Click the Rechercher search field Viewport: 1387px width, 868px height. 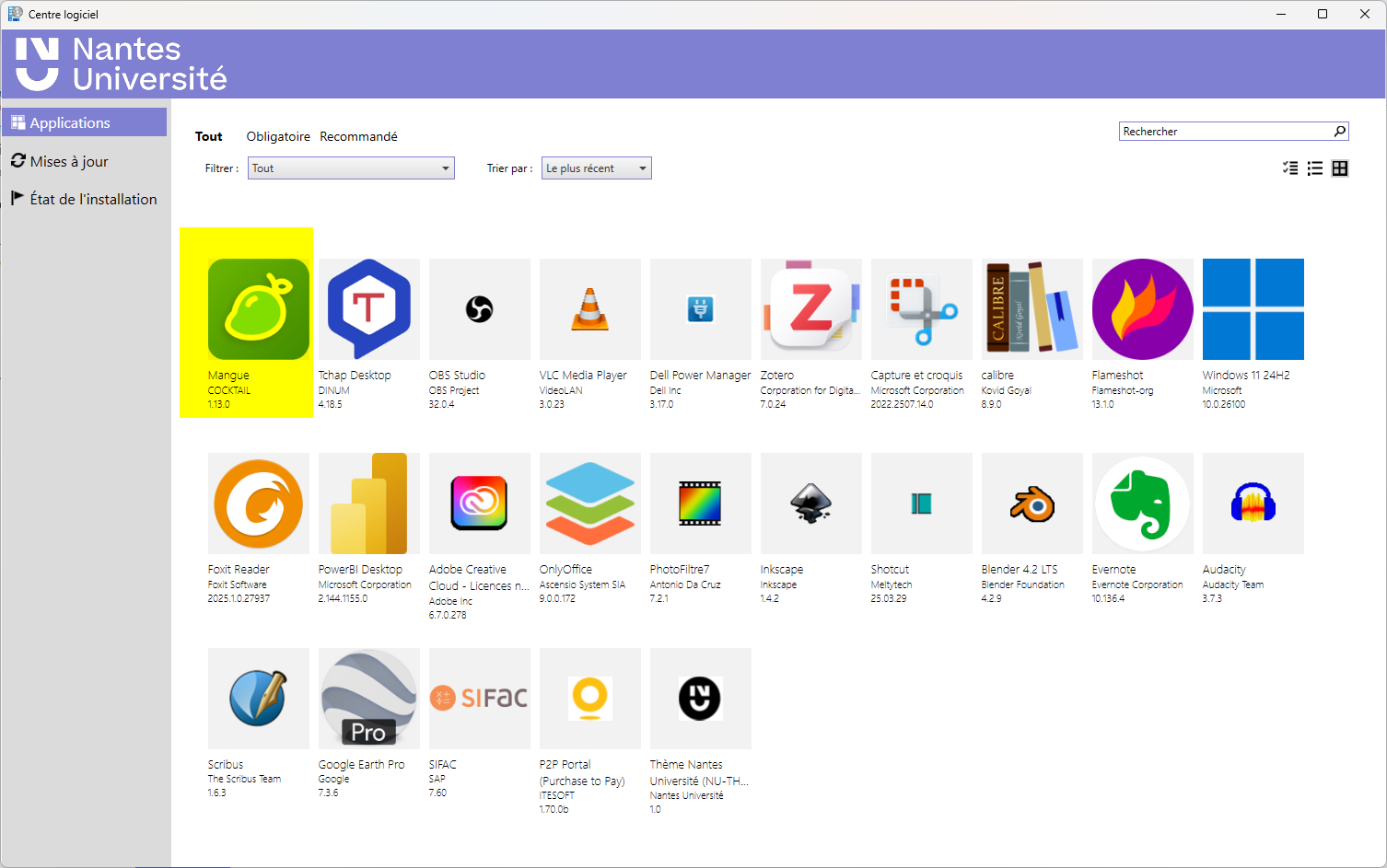point(1225,132)
